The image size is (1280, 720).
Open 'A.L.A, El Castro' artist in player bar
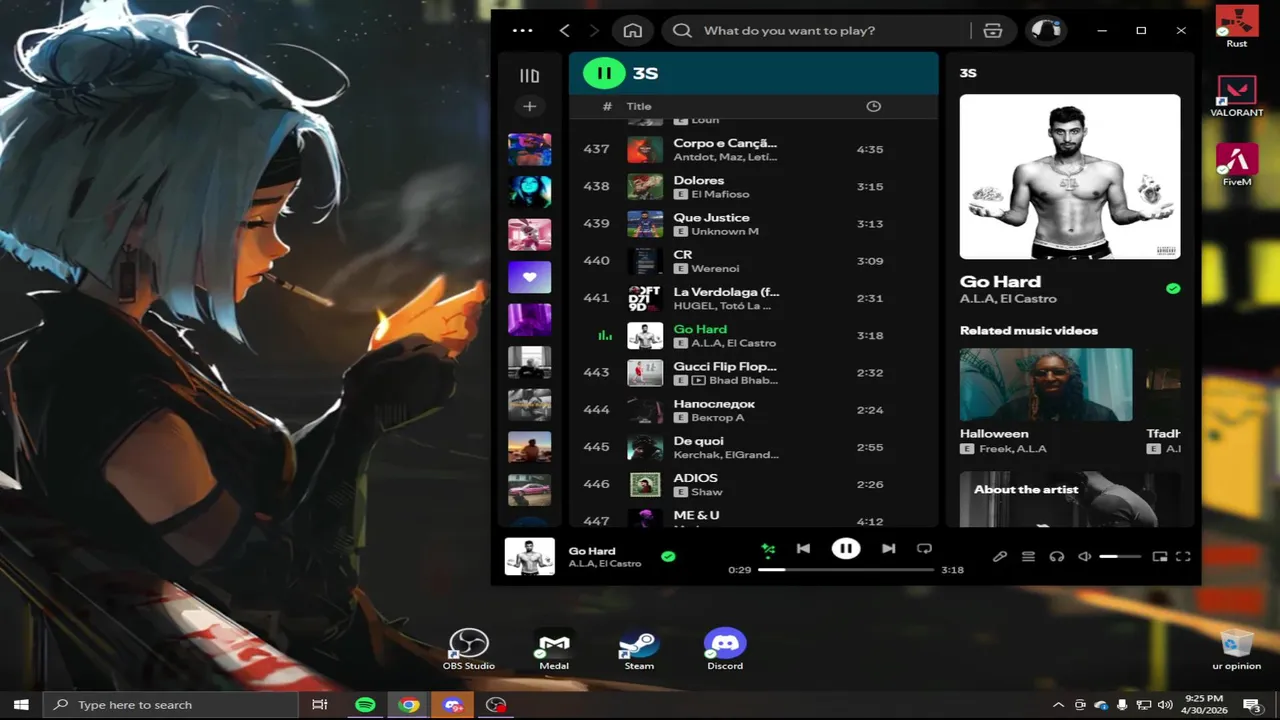[x=605, y=564]
